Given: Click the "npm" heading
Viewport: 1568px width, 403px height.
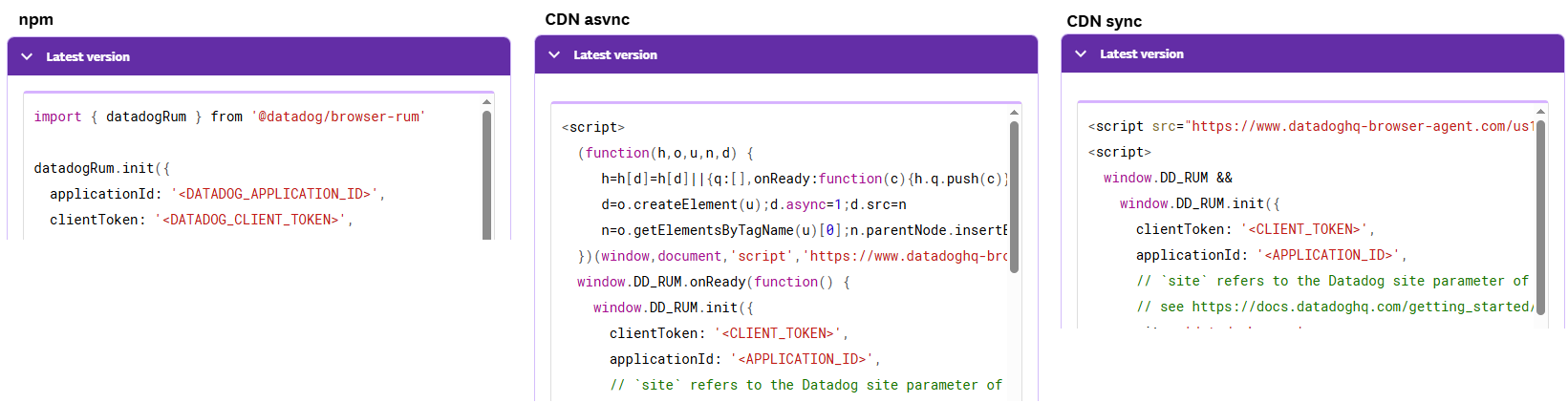Looking at the screenshot, I should [x=36, y=20].
